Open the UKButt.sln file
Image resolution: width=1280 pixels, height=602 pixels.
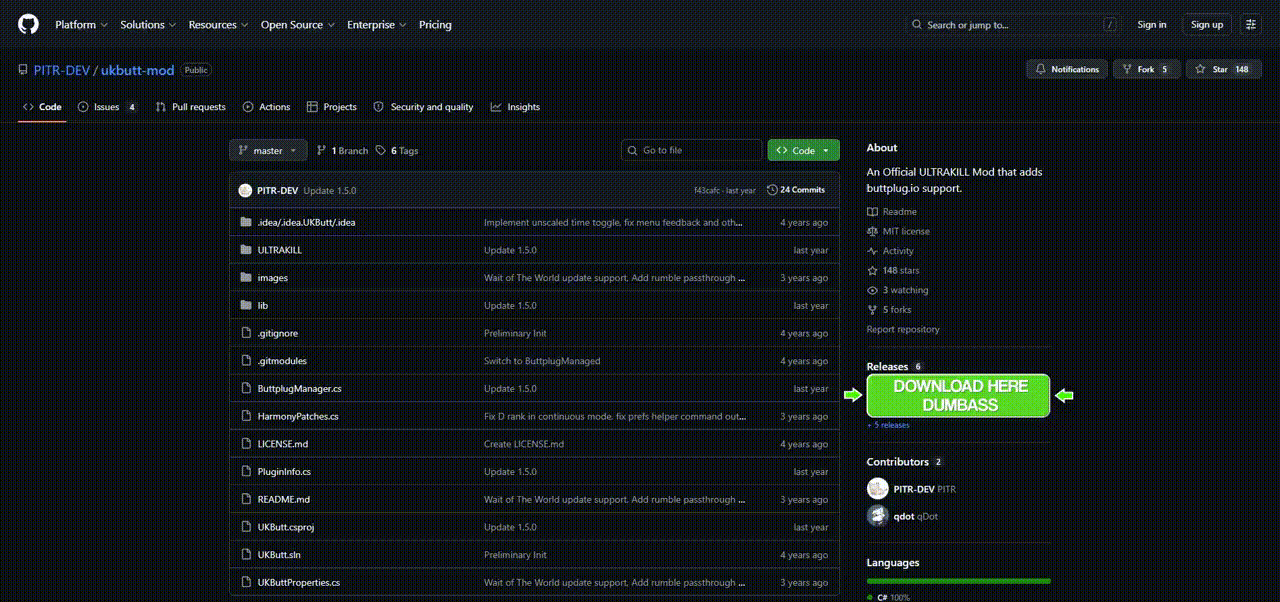pos(278,555)
